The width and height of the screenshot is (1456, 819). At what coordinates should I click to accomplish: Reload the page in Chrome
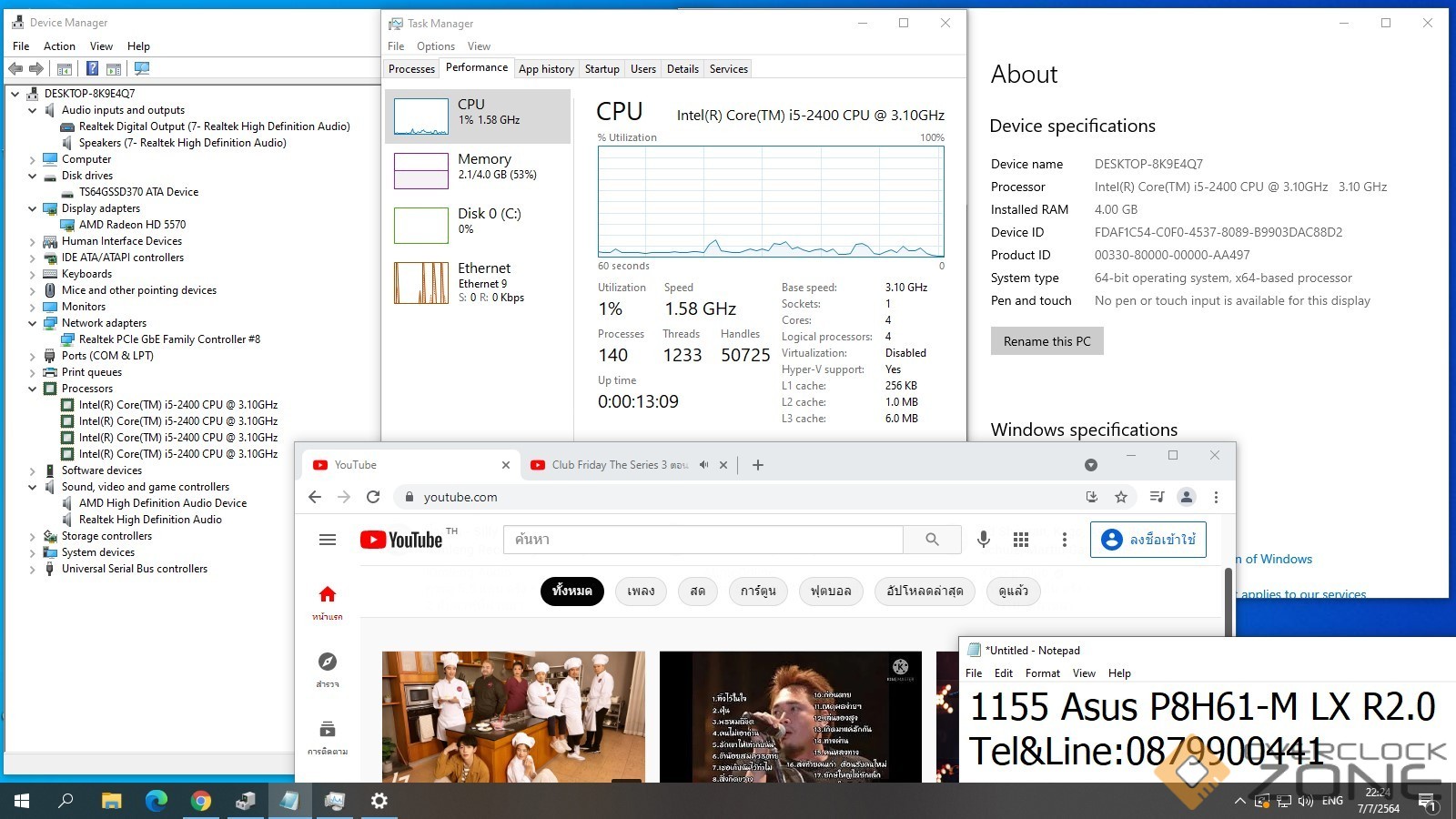pyautogui.click(x=373, y=497)
